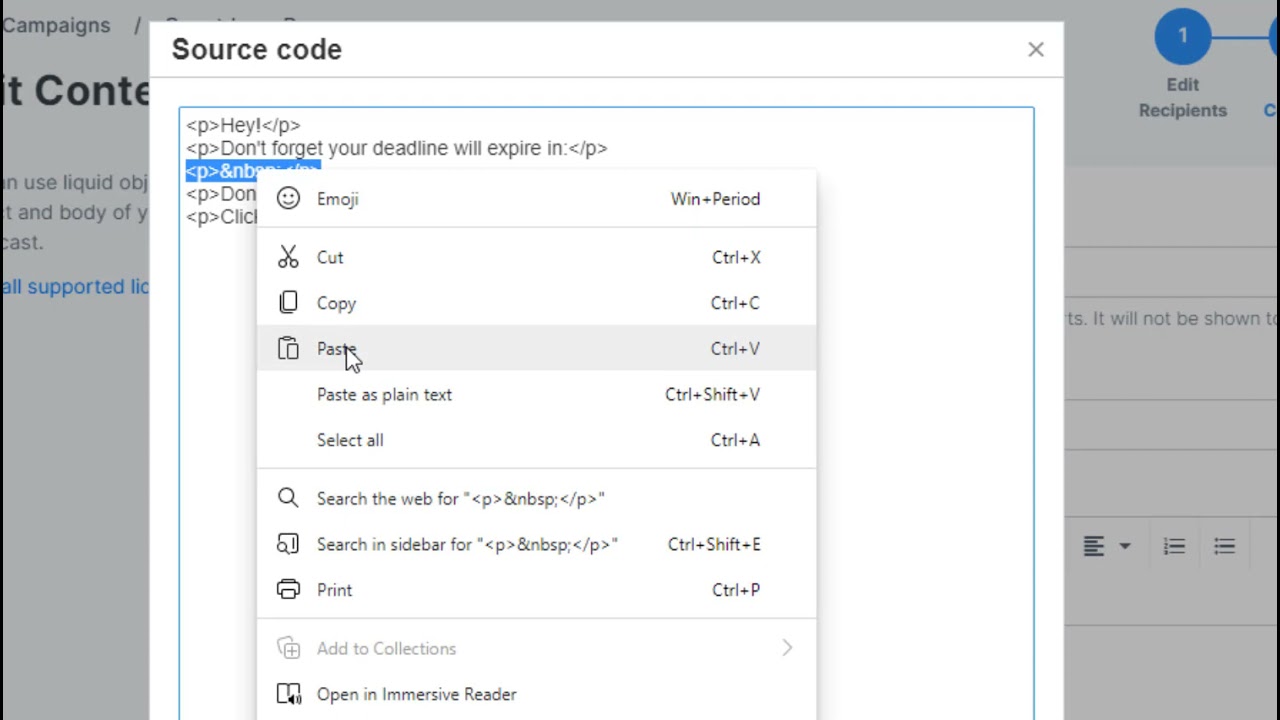Click the Source code dialog title

point(257,49)
